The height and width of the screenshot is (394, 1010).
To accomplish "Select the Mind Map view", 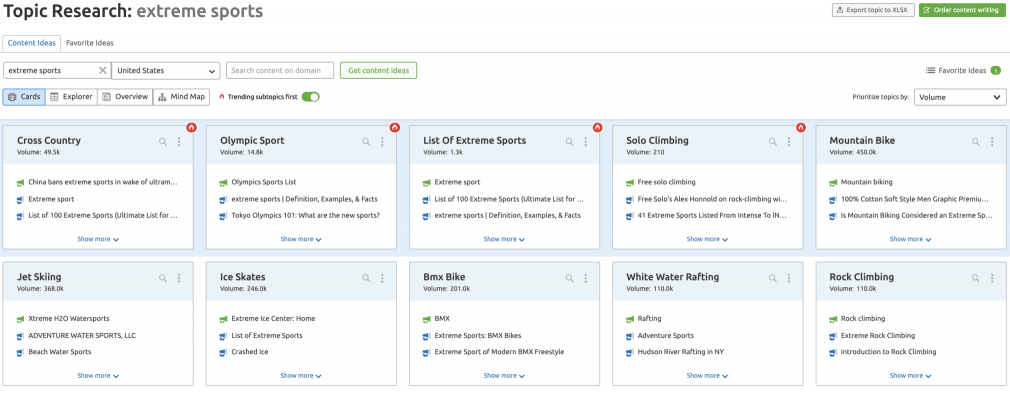I will click(x=181, y=97).
